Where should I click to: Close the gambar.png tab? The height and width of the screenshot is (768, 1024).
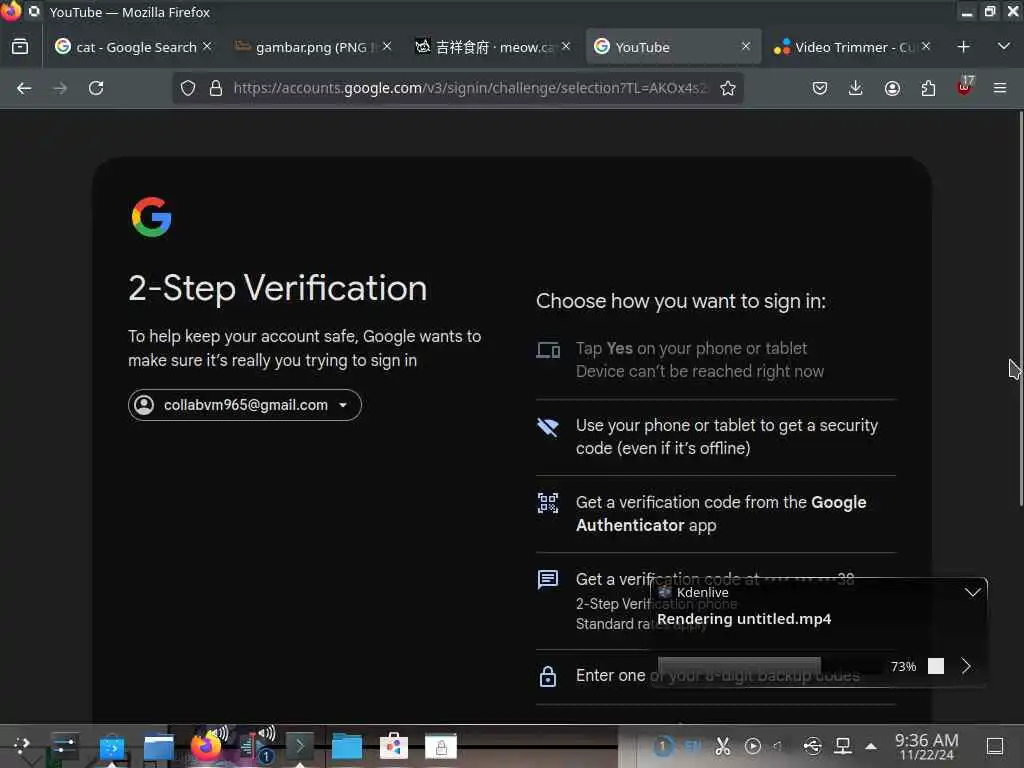pos(387,46)
